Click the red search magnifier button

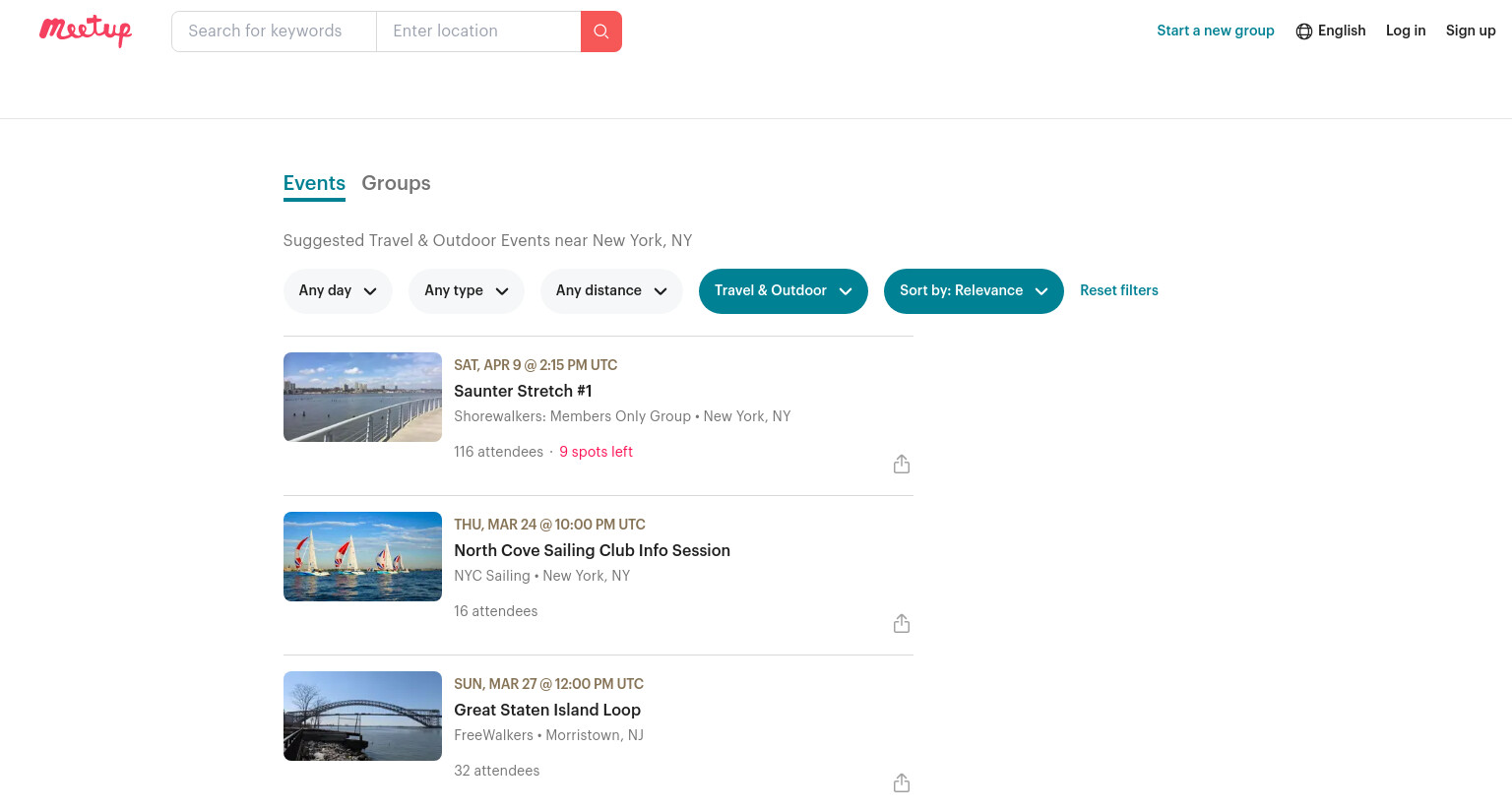601,31
